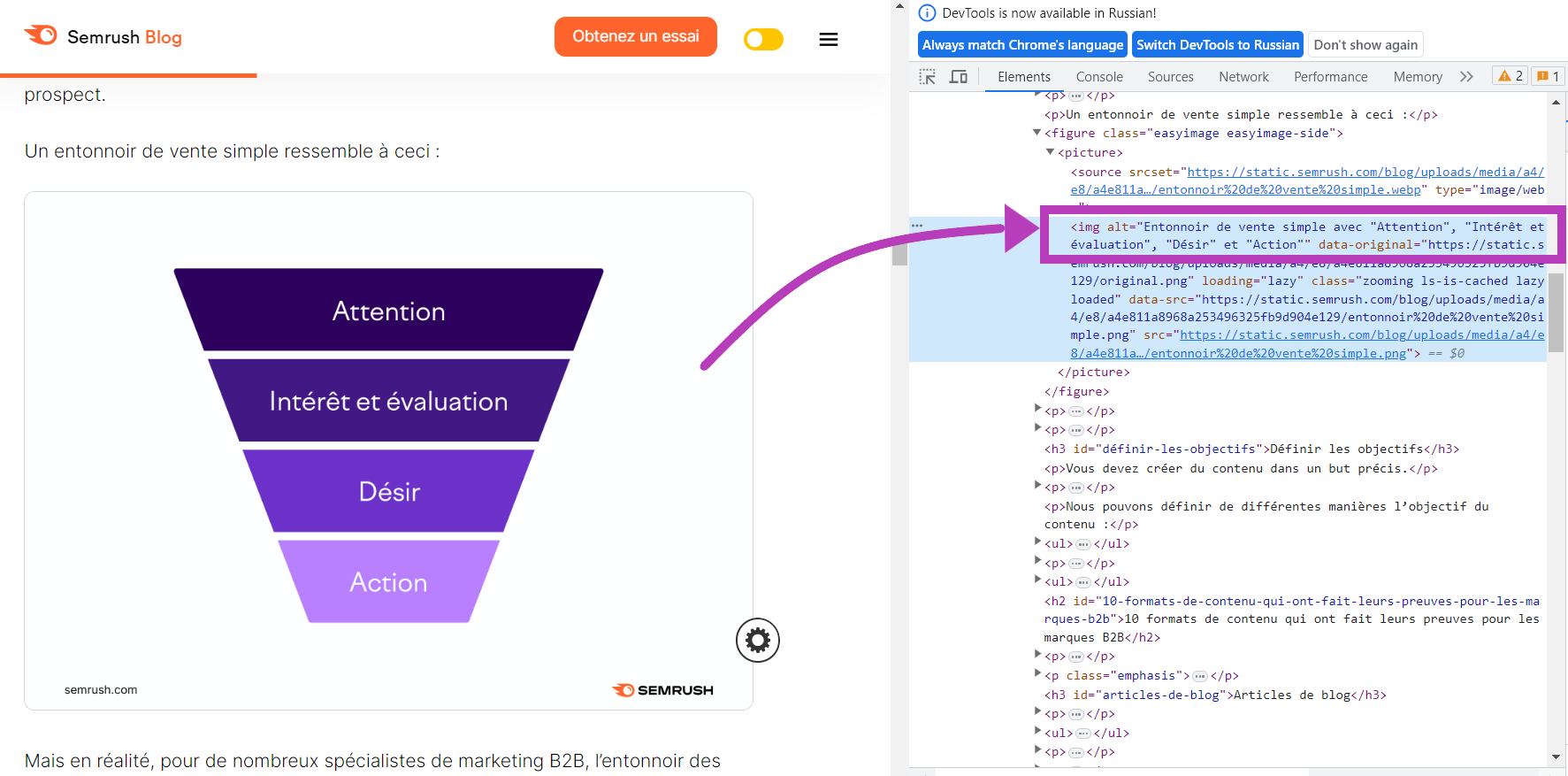
Task: Open the issues counter showing 1
Action: [1548, 76]
